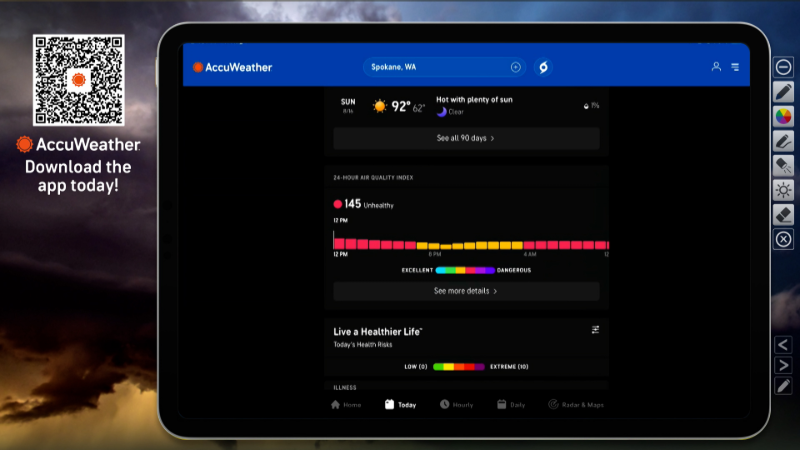Open the Sunday 92° forecast row

(x=466, y=106)
